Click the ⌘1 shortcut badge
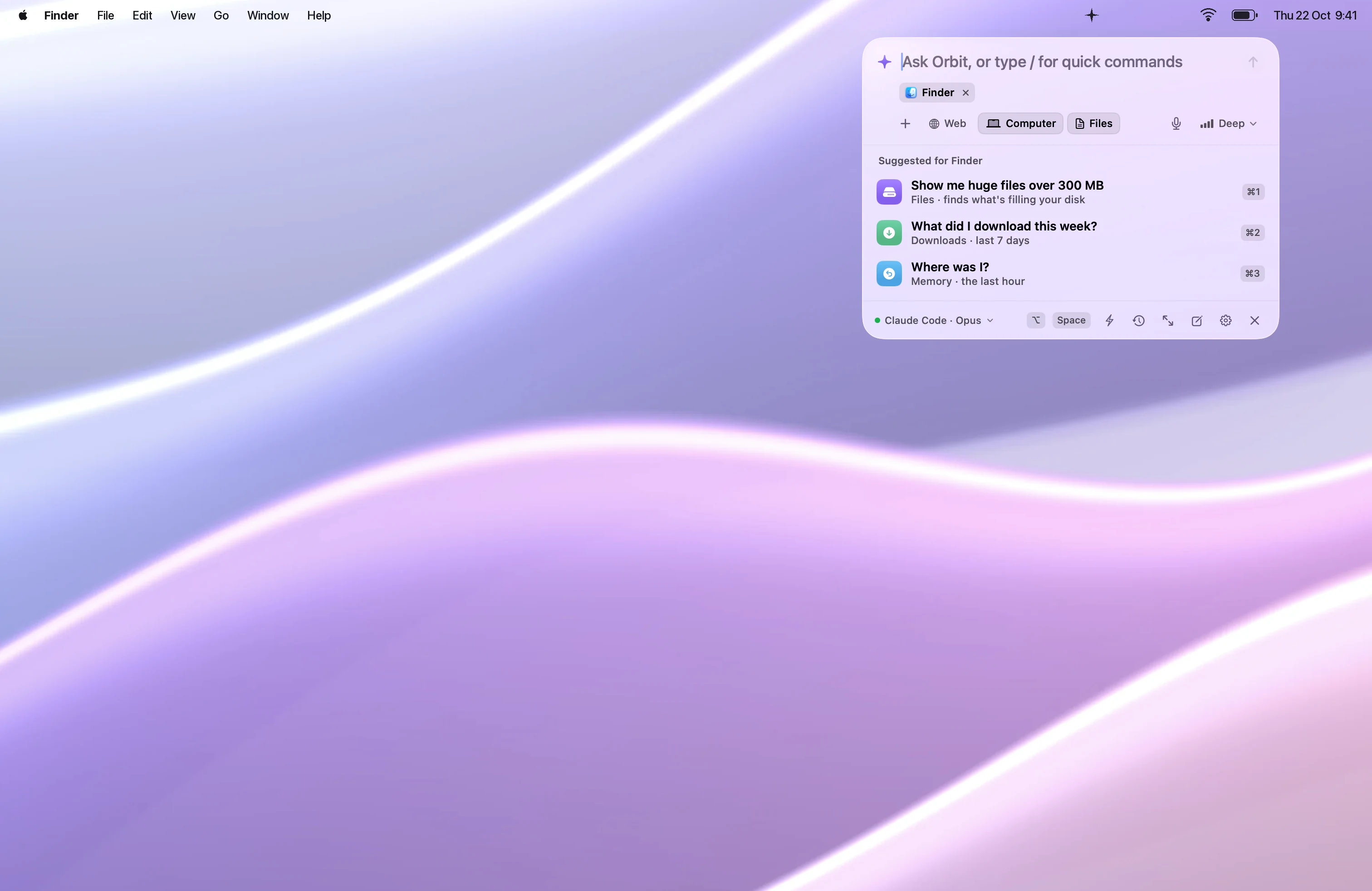Image resolution: width=1372 pixels, height=891 pixels. (1253, 192)
